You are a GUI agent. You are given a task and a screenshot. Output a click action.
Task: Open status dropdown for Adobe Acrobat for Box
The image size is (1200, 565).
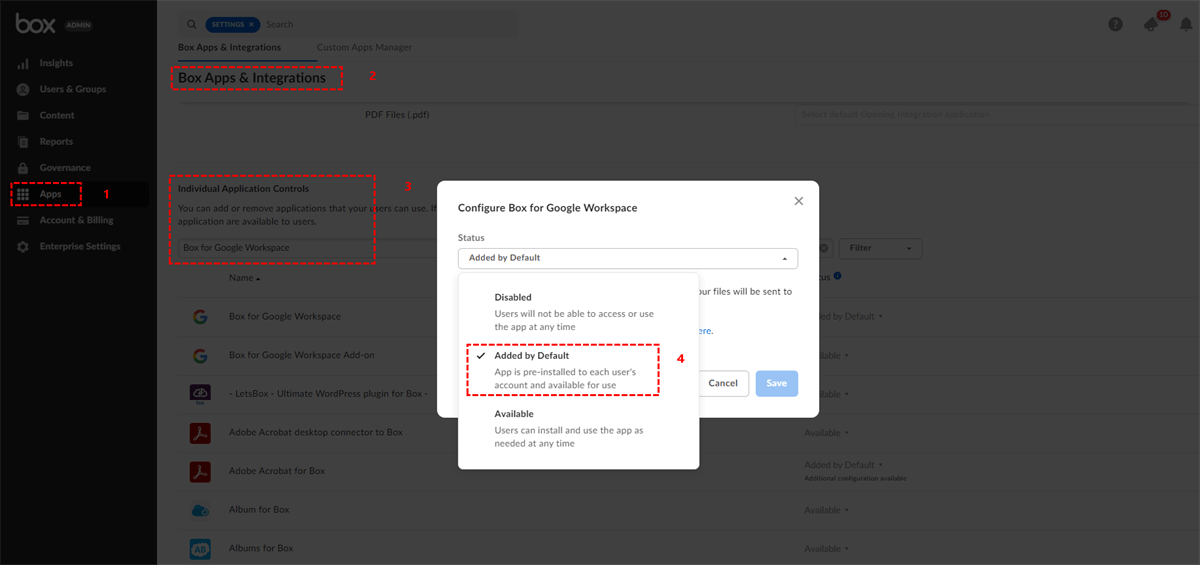point(845,465)
